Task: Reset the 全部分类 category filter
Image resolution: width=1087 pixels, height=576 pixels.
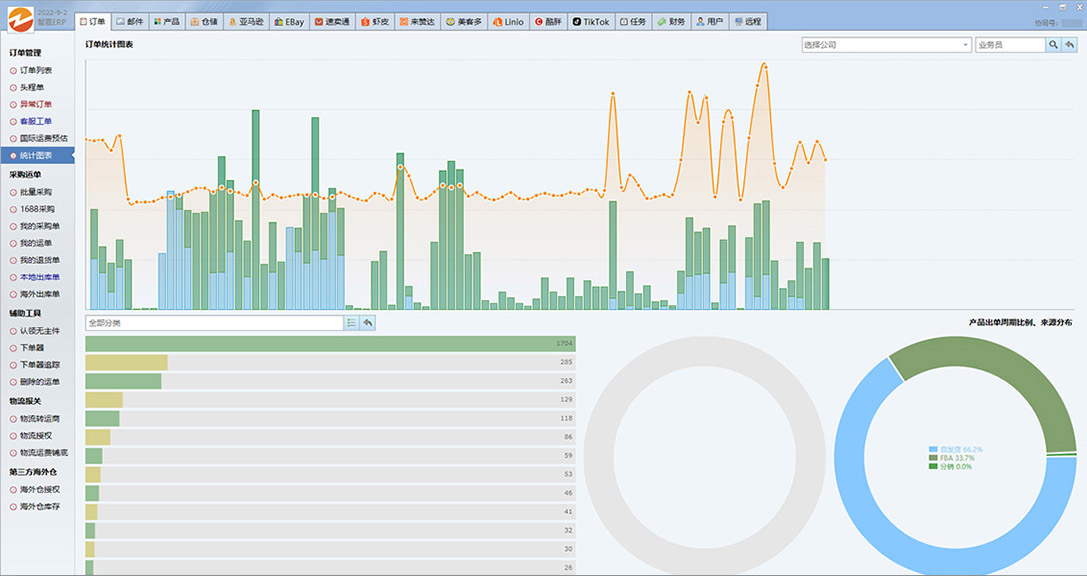Action: (368, 323)
